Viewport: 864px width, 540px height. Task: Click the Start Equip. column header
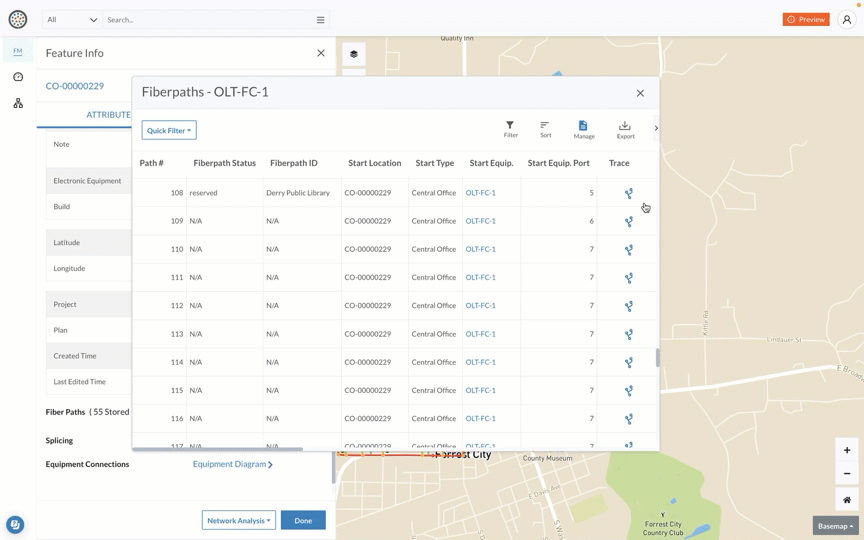(491, 163)
